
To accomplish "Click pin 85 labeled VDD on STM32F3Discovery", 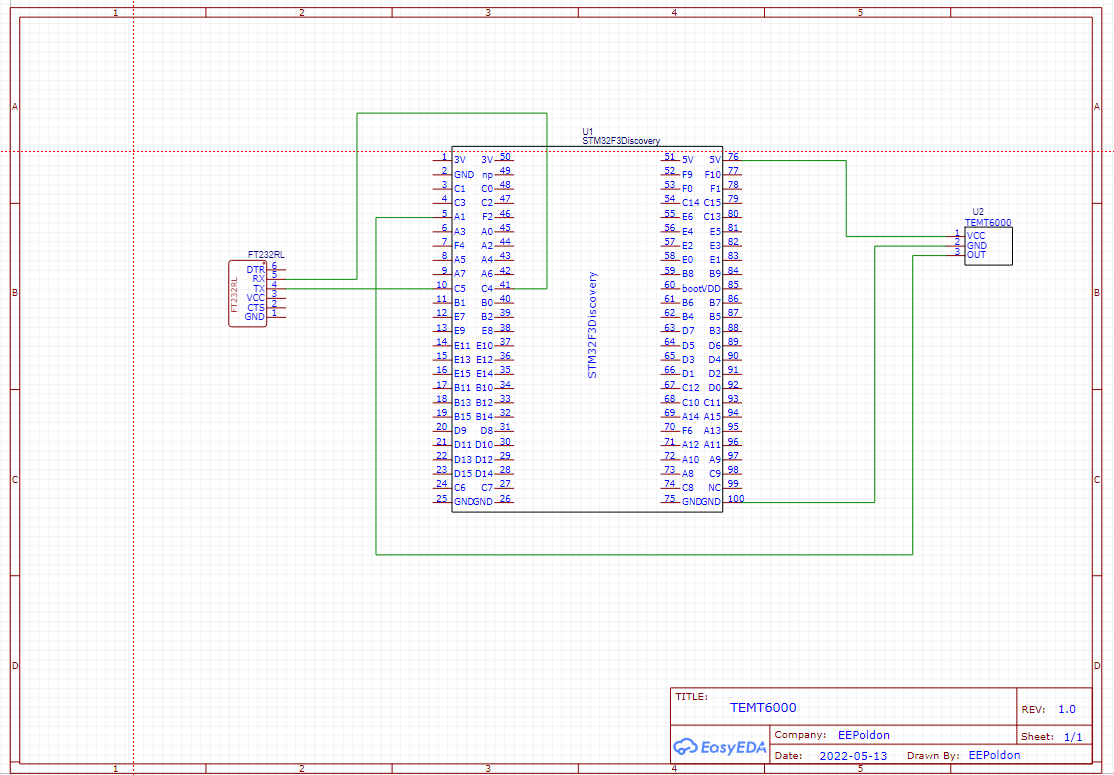I will [x=732, y=288].
